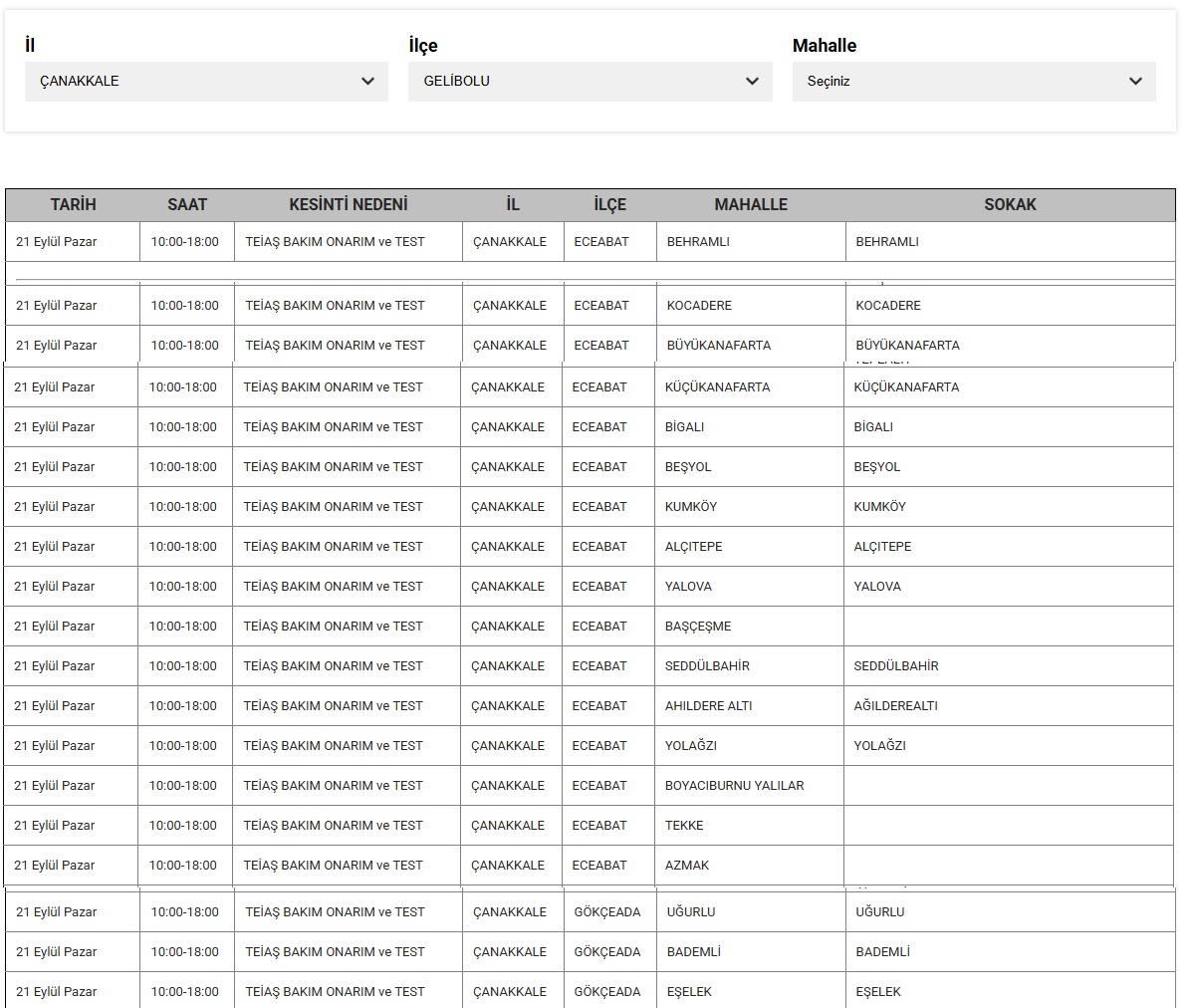This screenshot has width=1186, height=1008.
Task: Click the MAHALLE column header
Action: [x=751, y=204]
